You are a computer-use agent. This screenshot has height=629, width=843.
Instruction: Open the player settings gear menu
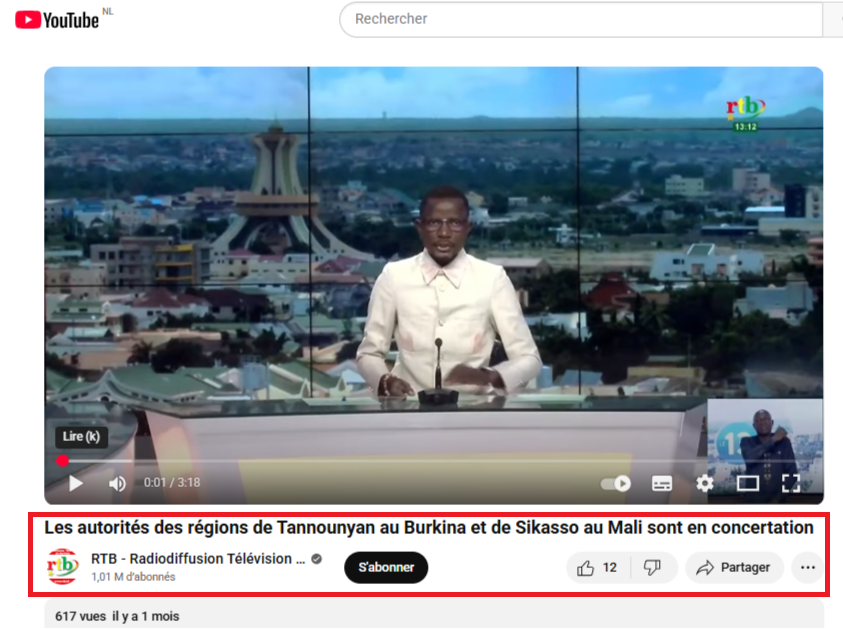pos(705,484)
